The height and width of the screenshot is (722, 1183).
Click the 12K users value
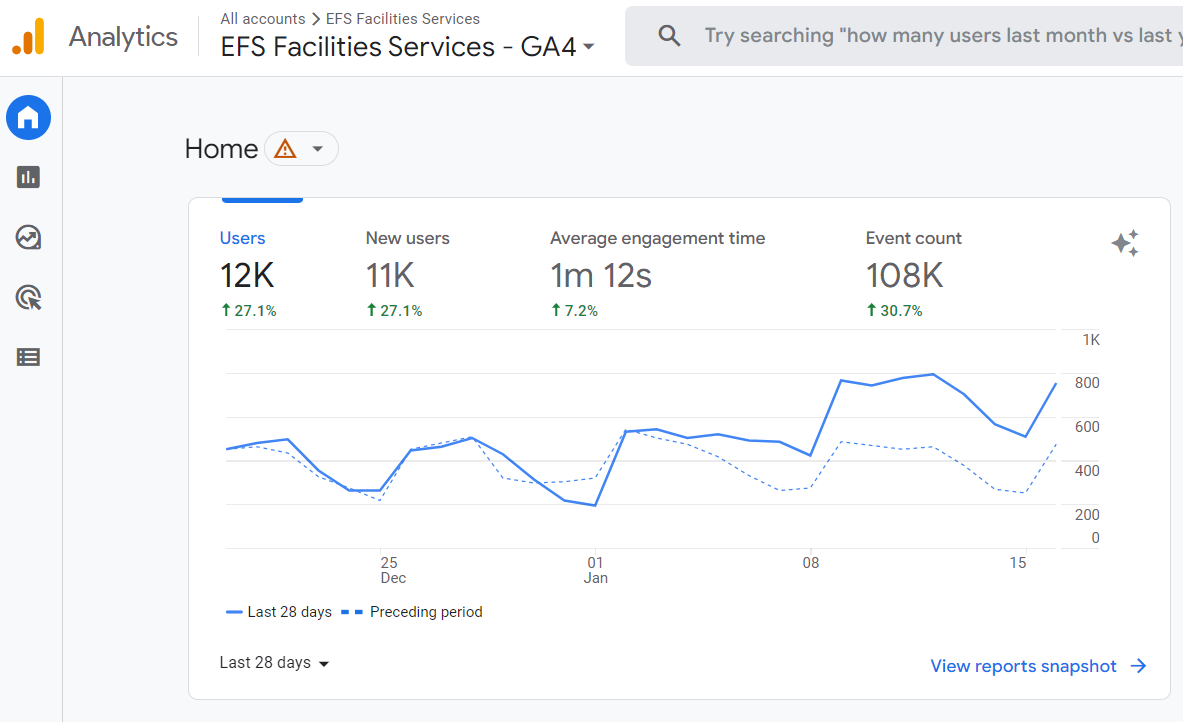click(x=247, y=275)
